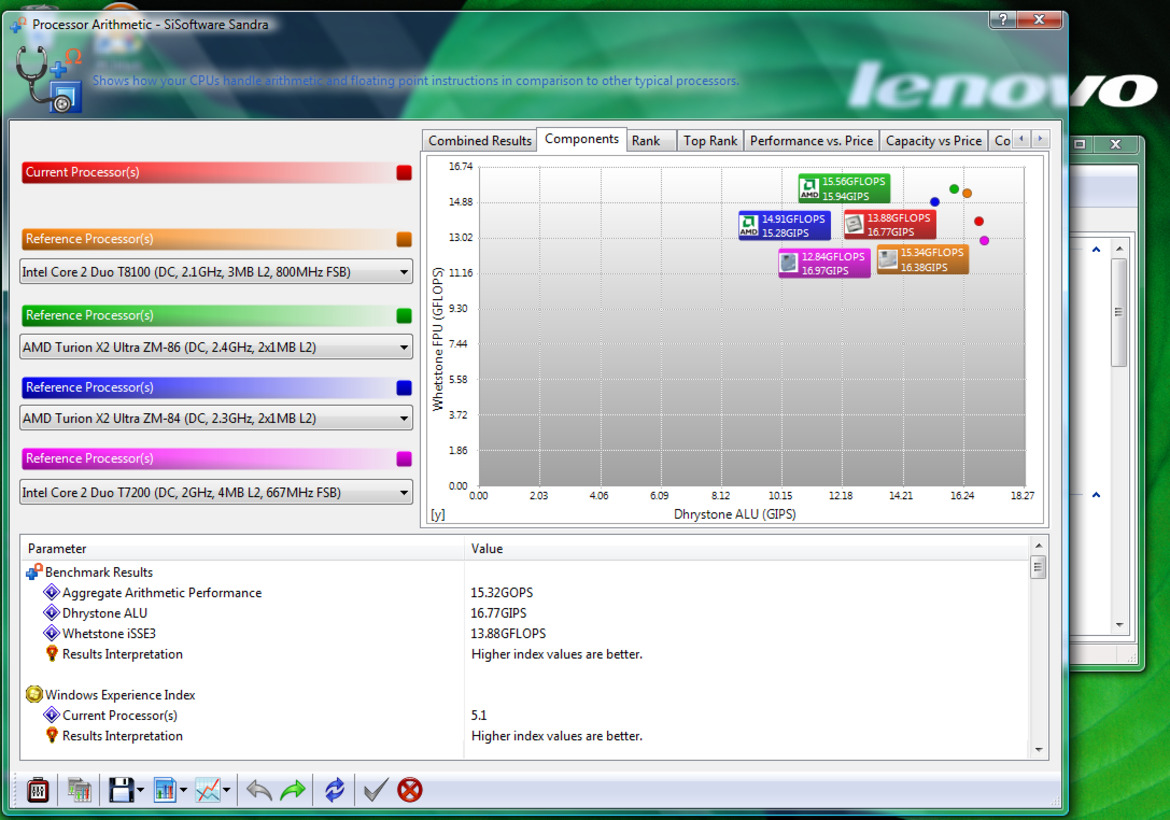
Task: Click the gray back arrow icon
Action: [x=259, y=789]
